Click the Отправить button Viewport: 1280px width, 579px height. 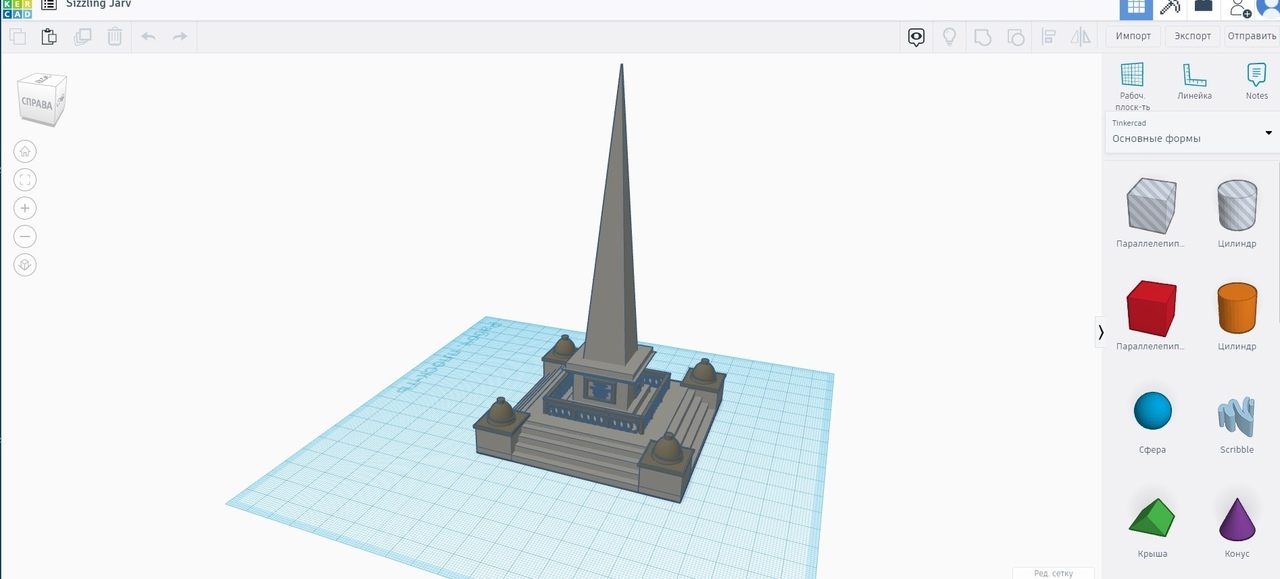(1252, 36)
